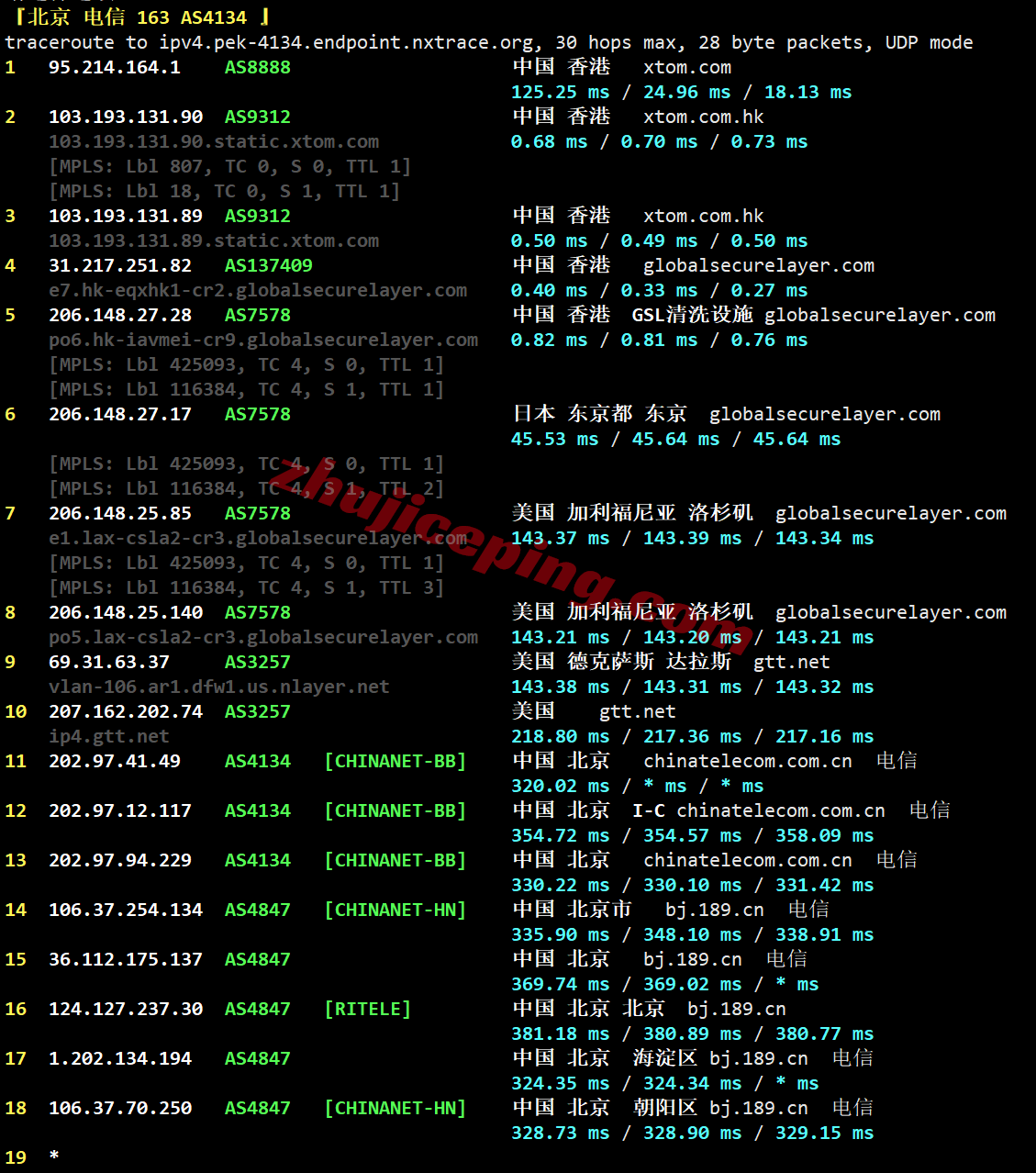1036x1173 pixels.
Task: Select latency 328.73 ms value
Action: [560, 1133]
